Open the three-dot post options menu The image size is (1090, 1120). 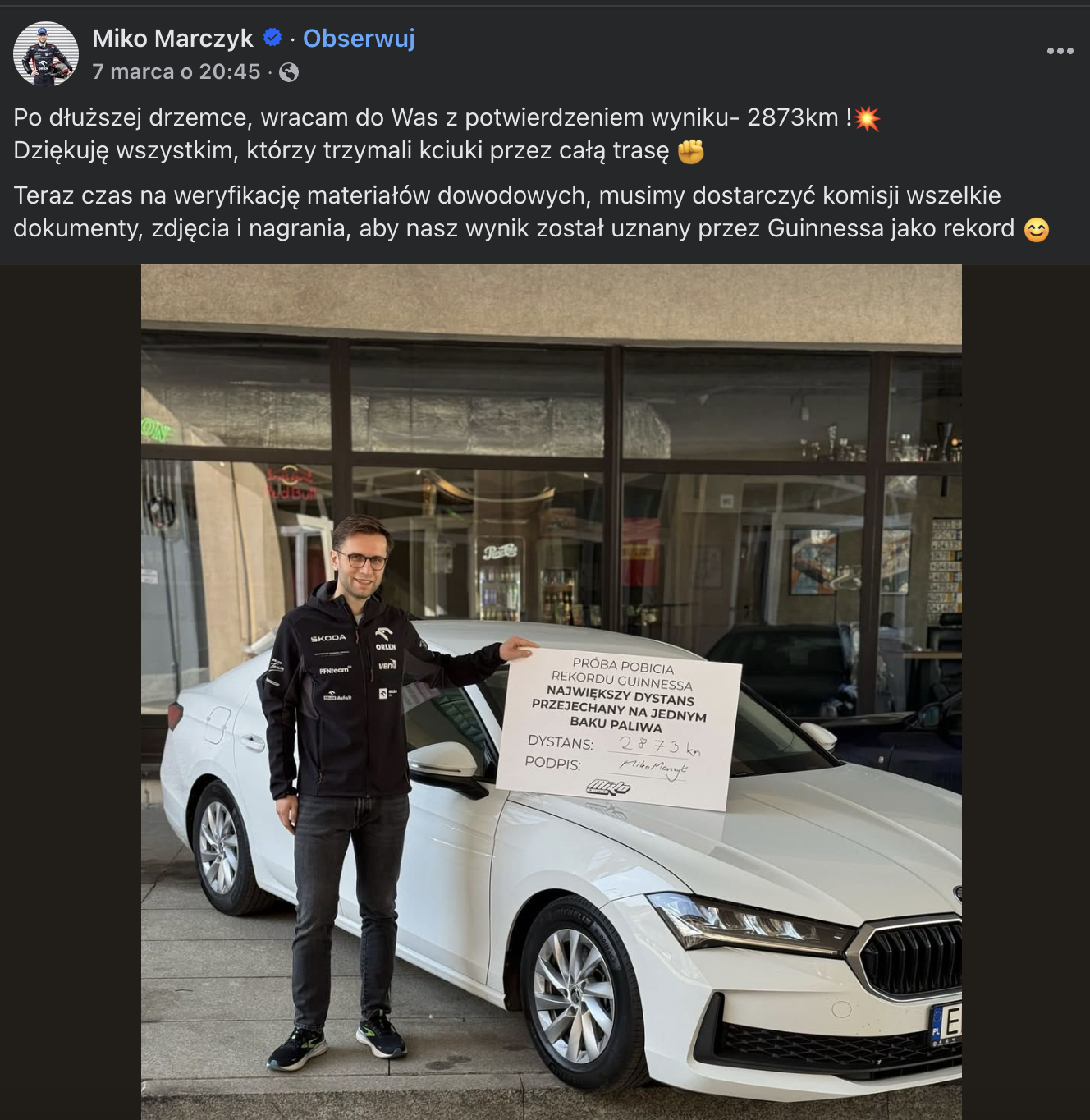1060,51
